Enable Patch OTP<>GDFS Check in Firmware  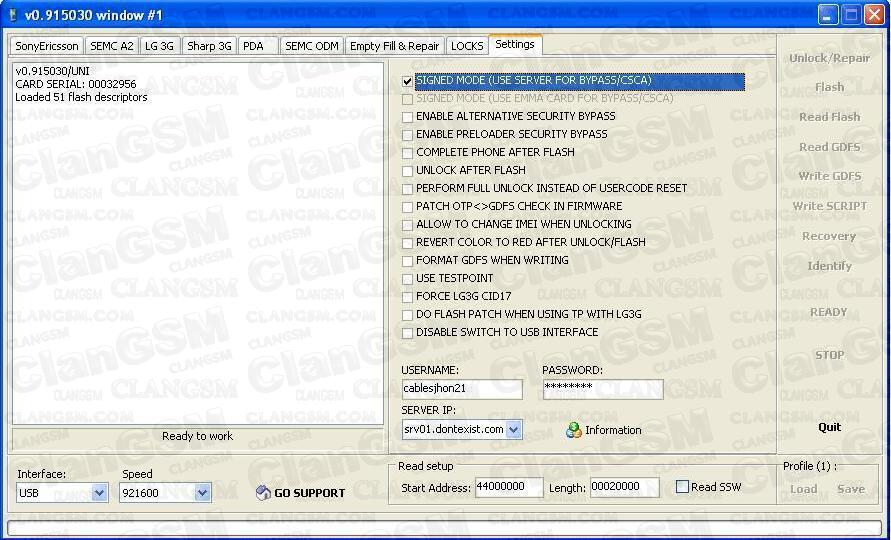407,207
